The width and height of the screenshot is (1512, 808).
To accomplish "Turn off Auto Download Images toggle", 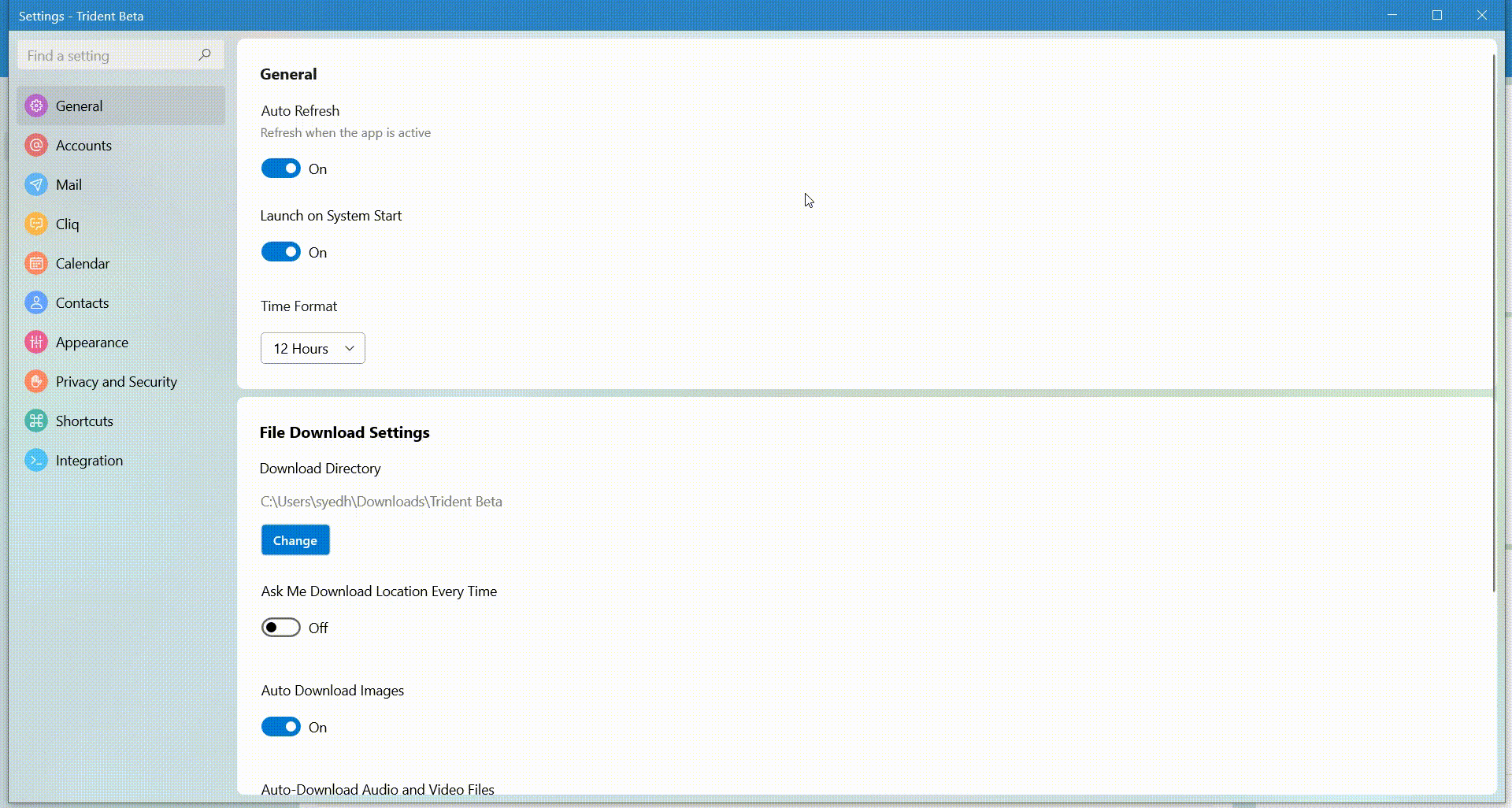I will [x=280, y=727].
